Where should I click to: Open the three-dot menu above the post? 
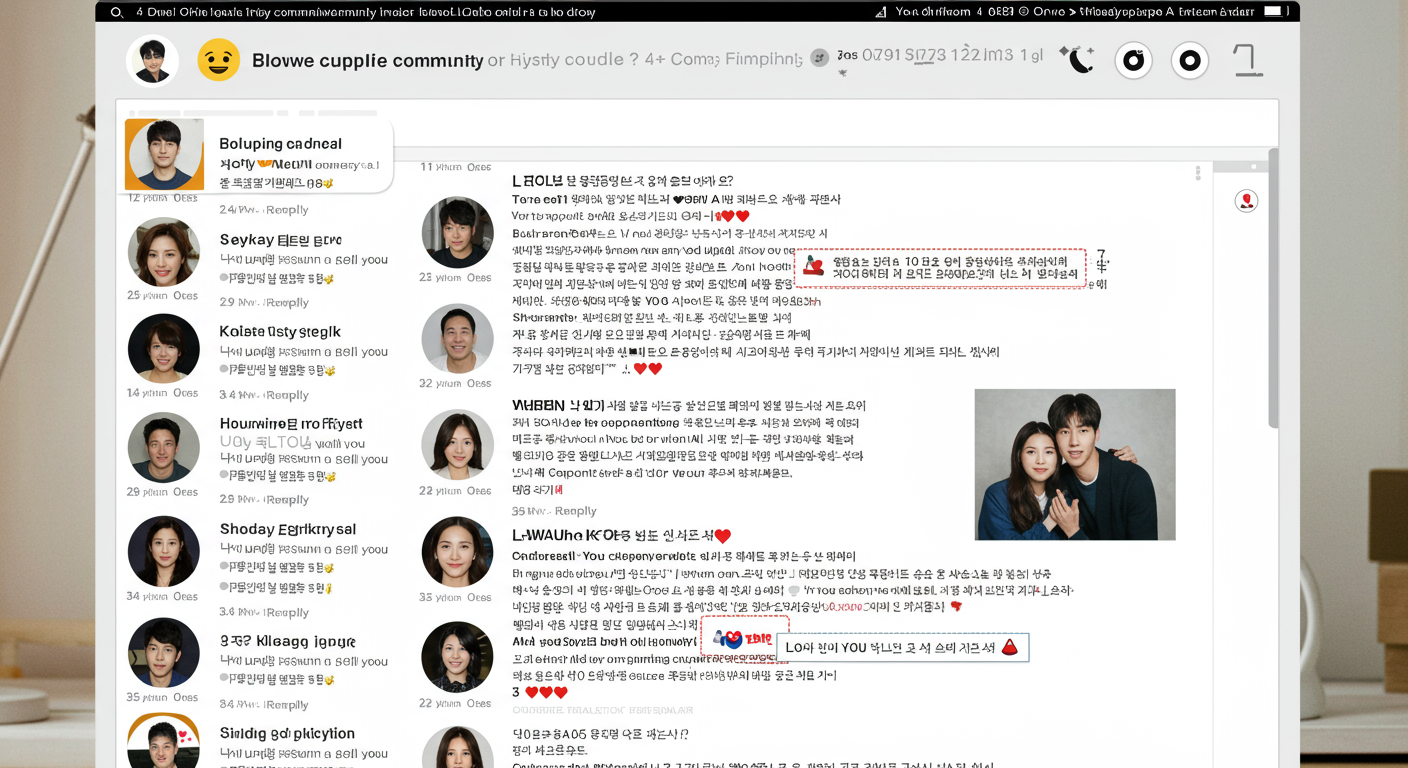pos(1198,174)
